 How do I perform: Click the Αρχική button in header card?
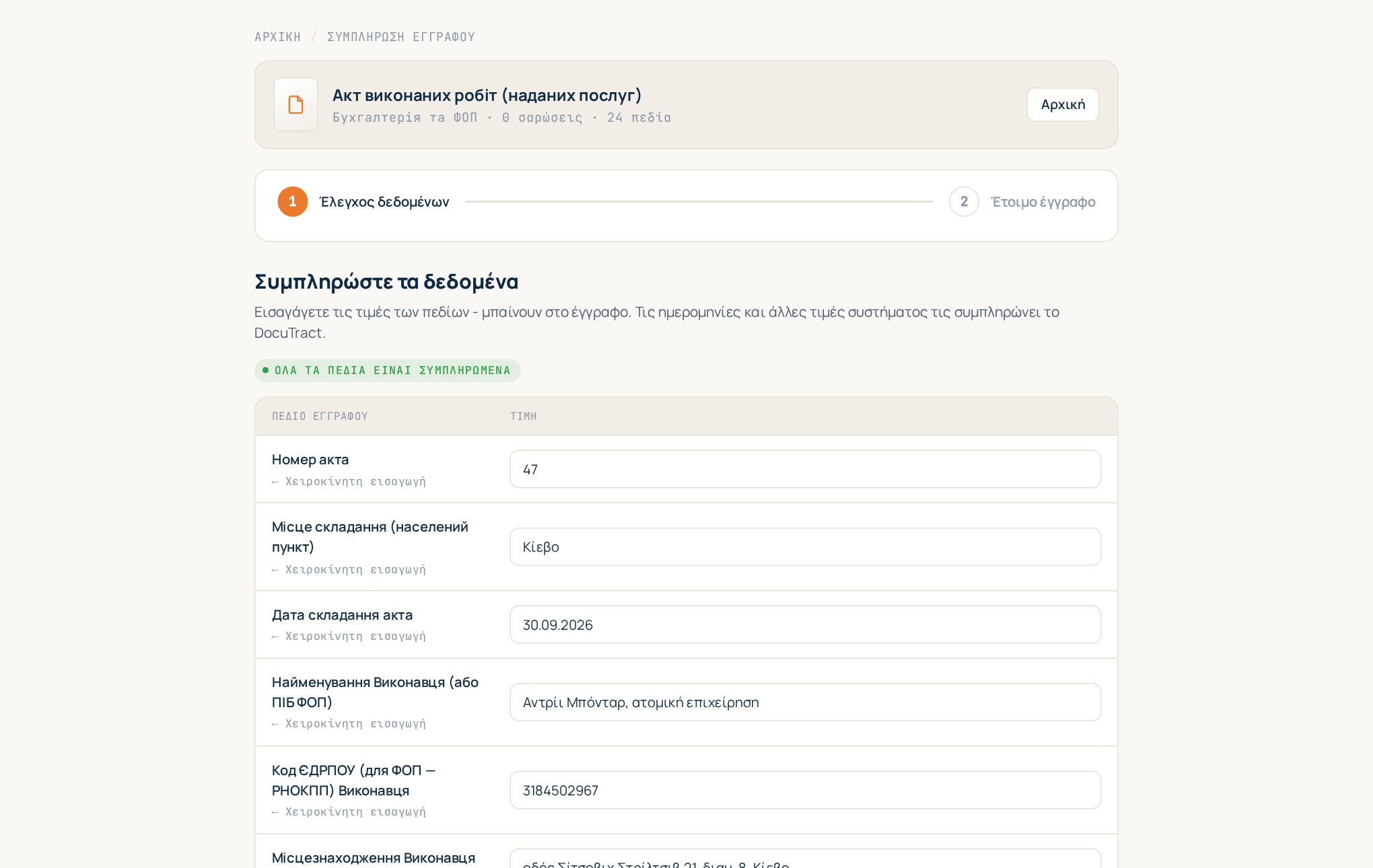click(1063, 104)
